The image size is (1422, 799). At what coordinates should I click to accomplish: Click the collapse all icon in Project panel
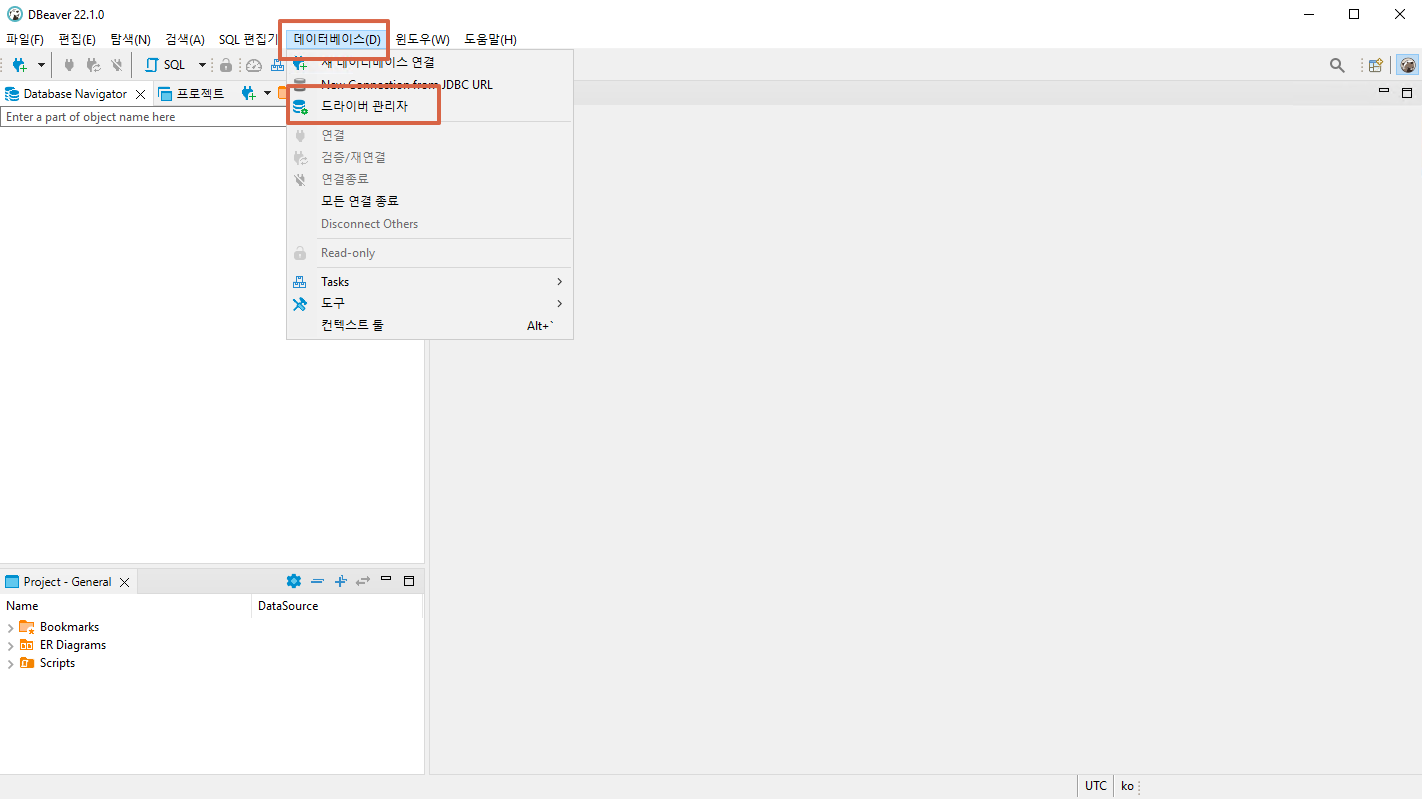tap(317, 581)
